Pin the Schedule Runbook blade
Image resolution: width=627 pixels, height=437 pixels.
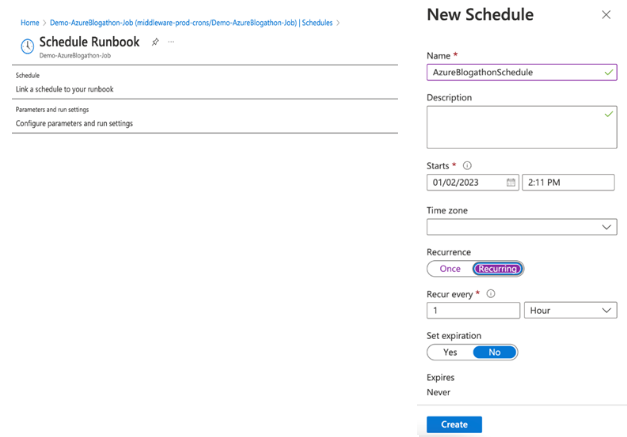coord(155,42)
